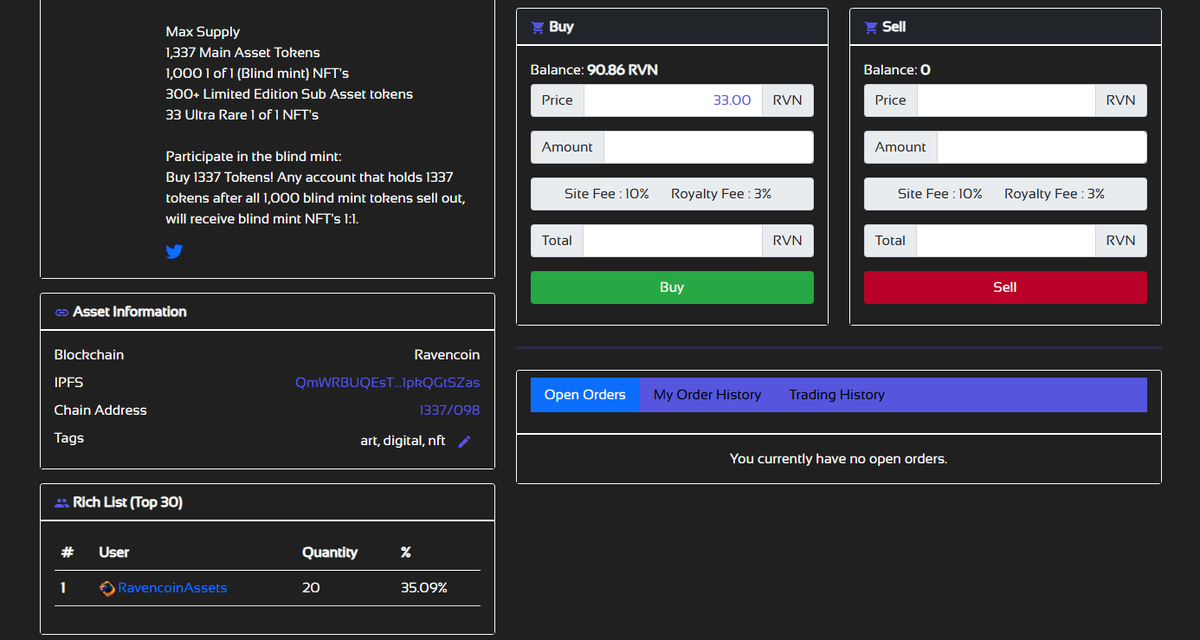The width and height of the screenshot is (1200, 640).
Task: Click the 35.09% percentage cell
Action: pos(424,588)
